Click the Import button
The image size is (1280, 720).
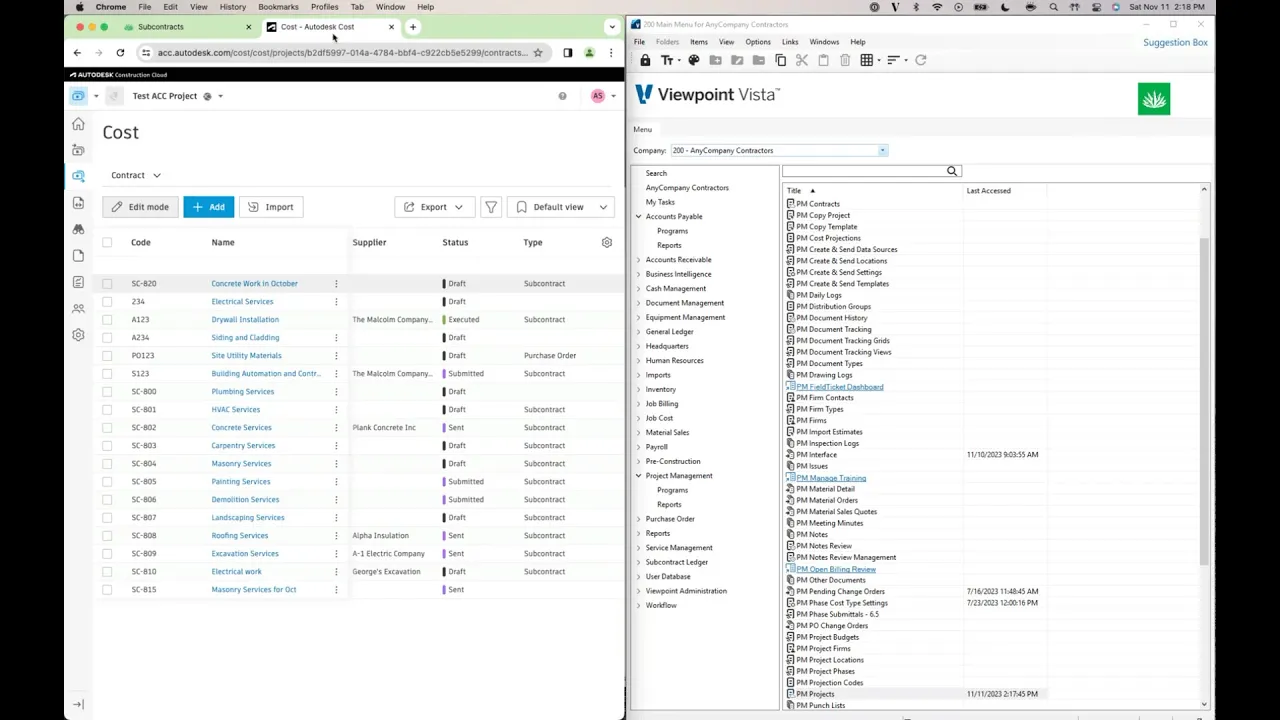(270, 207)
